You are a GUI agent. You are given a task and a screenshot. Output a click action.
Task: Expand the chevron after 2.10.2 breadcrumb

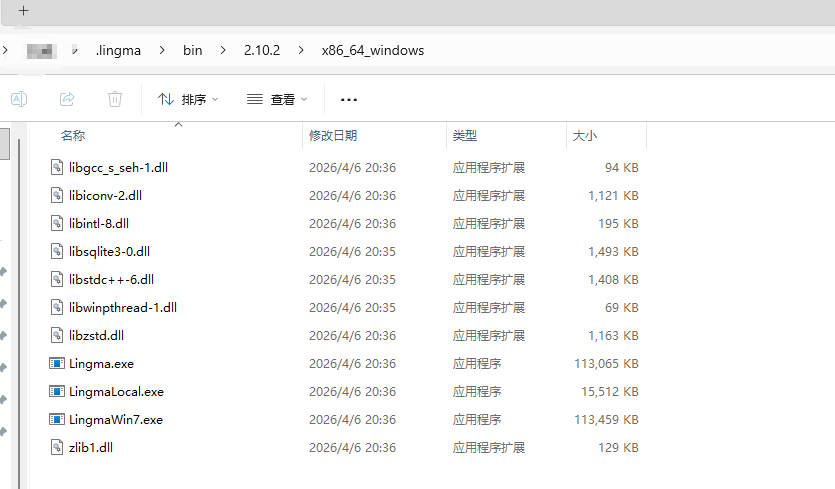(x=301, y=50)
